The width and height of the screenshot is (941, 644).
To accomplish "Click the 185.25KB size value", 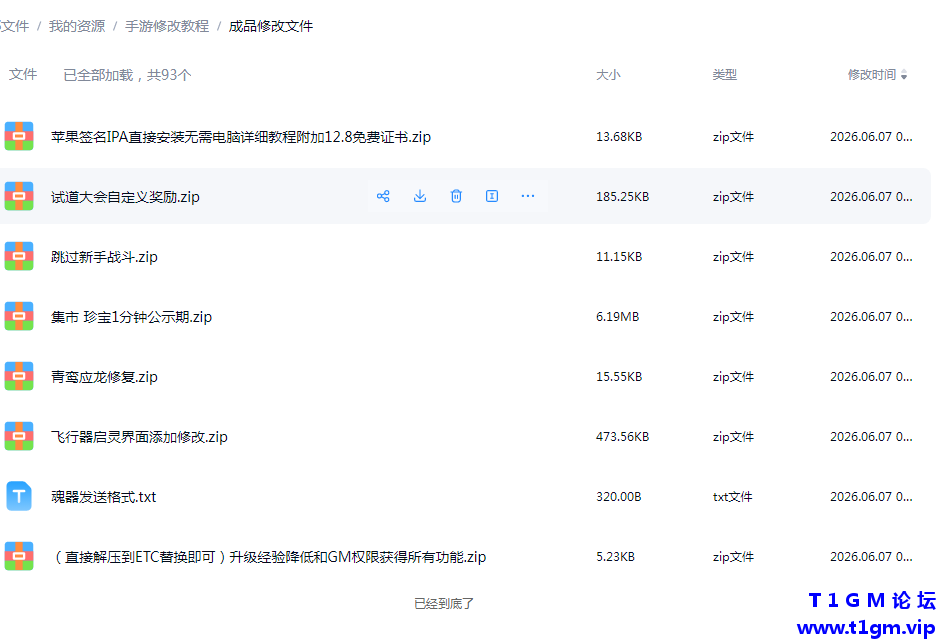I will coord(622,197).
